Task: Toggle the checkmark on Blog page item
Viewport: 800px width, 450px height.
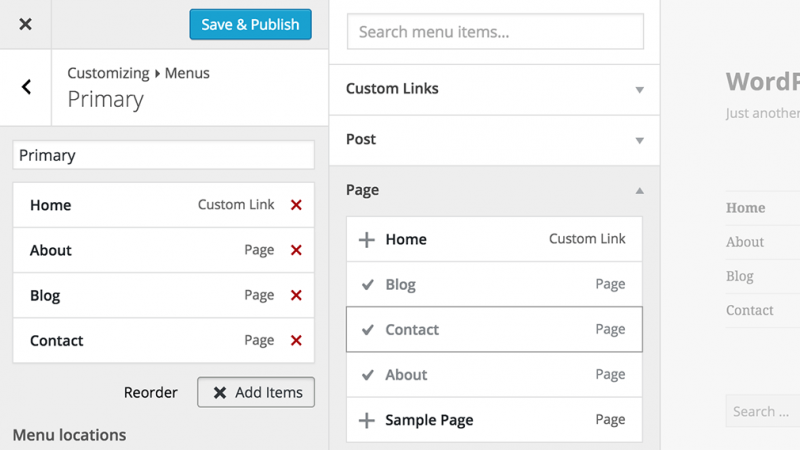Action: pos(367,285)
